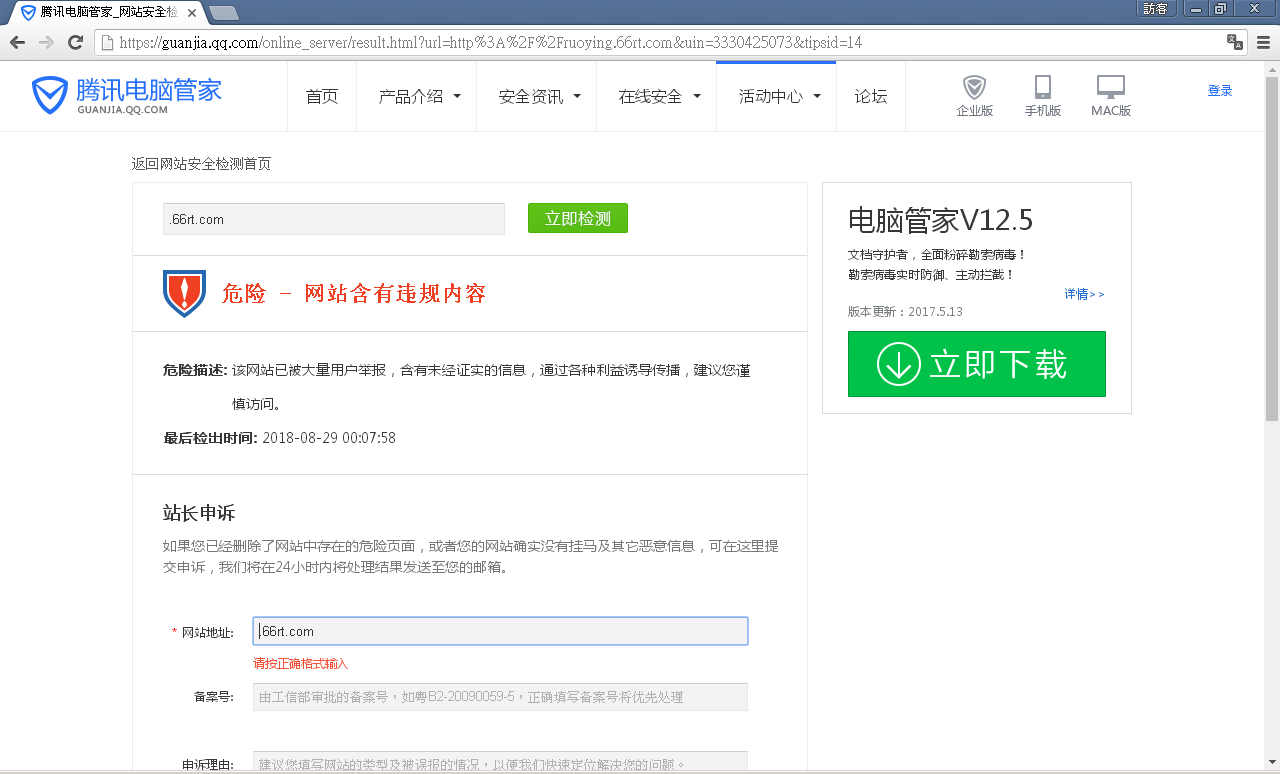
Task: Click the 电脑管家V12.5 heading
Action: point(940,219)
